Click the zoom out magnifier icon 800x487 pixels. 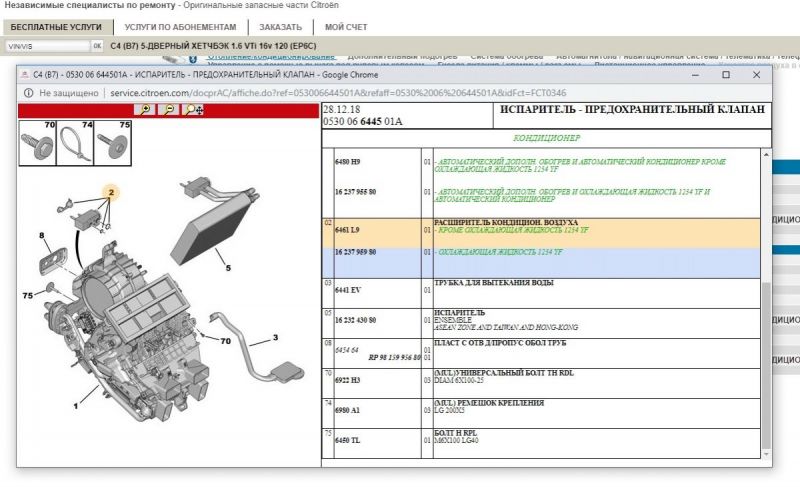(x=170, y=109)
